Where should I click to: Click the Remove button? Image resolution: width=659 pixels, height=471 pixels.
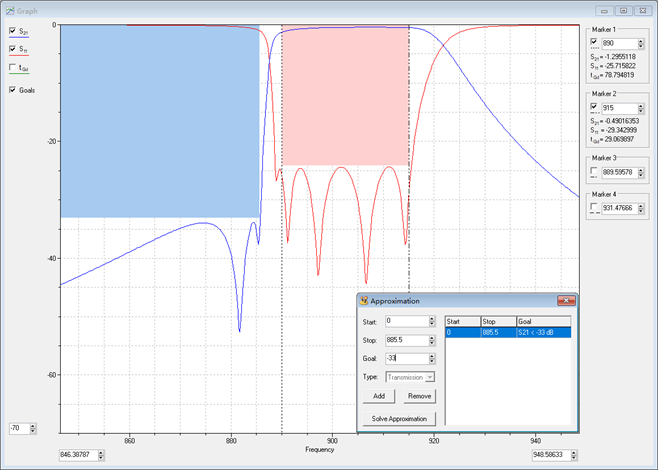pos(420,397)
